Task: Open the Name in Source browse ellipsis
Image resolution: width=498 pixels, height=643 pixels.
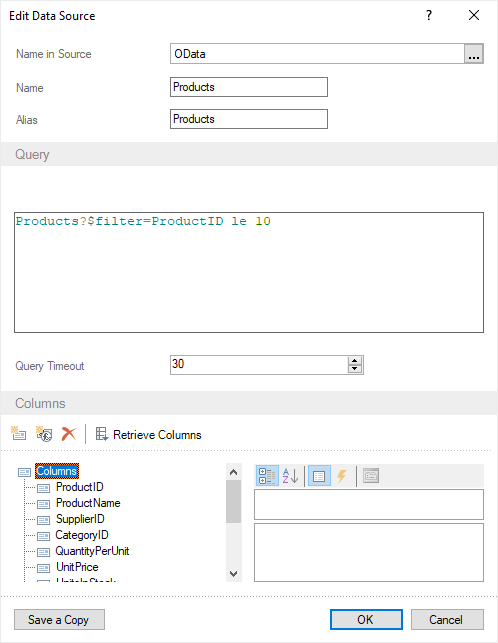Action: pos(474,54)
